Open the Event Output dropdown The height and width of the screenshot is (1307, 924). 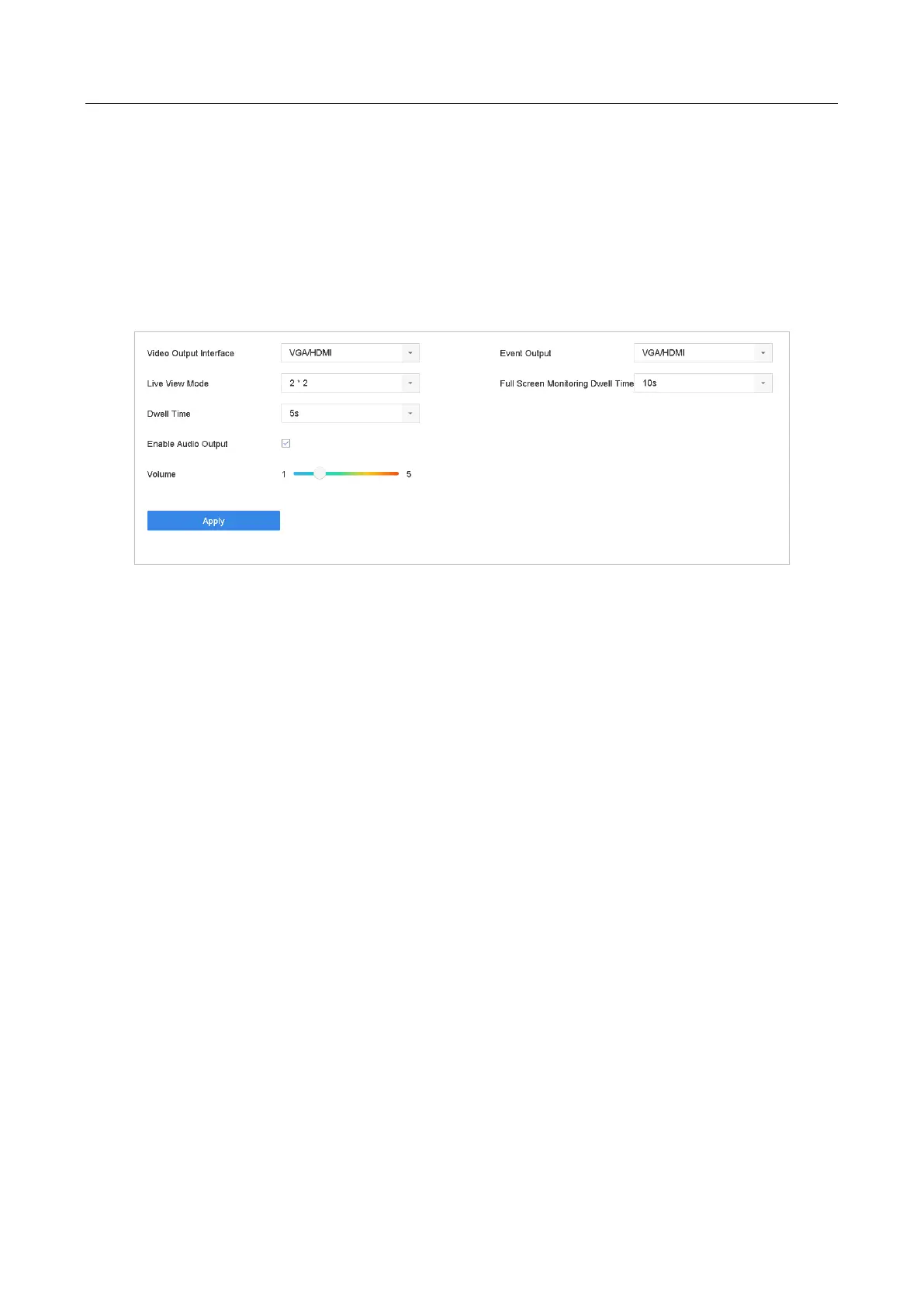703,353
